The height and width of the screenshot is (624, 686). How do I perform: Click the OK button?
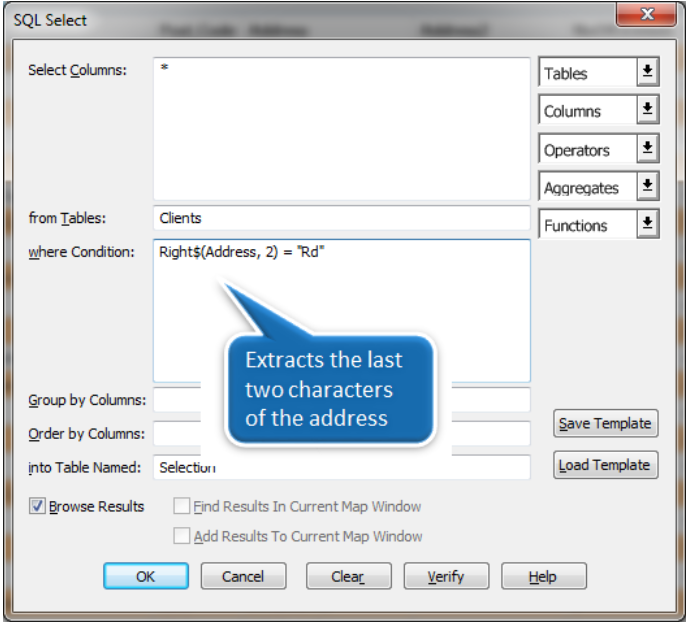coord(145,576)
